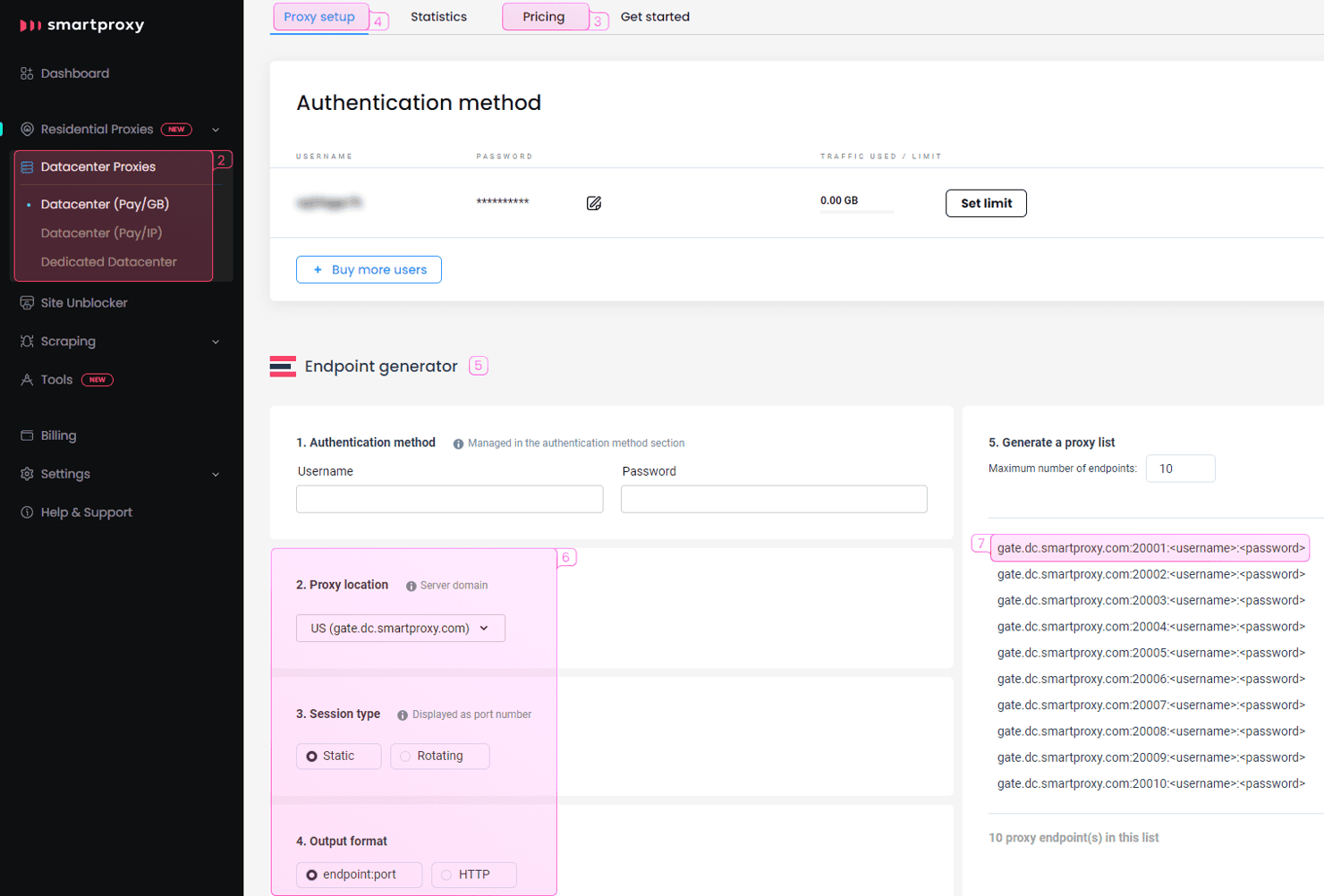Click the Scraping icon

pyautogui.click(x=27, y=342)
